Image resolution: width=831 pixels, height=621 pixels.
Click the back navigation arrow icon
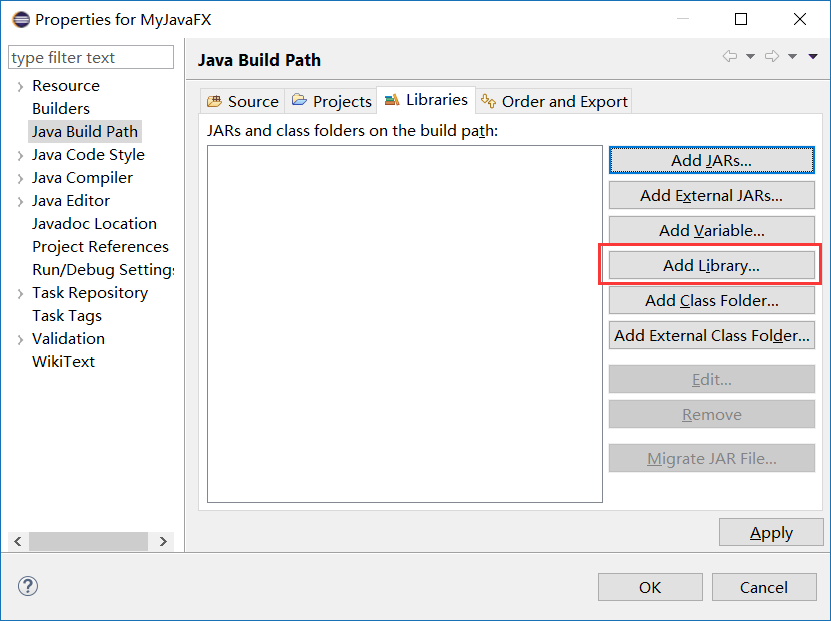click(x=730, y=57)
